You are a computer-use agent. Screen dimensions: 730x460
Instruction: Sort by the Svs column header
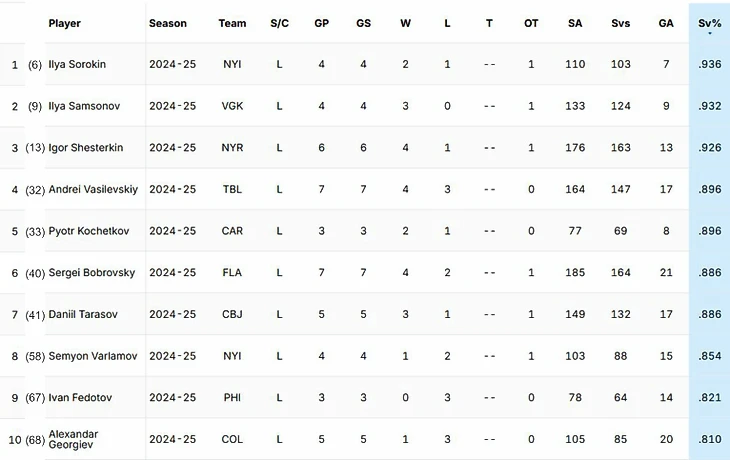pyautogui.click(x=621, y=23)
